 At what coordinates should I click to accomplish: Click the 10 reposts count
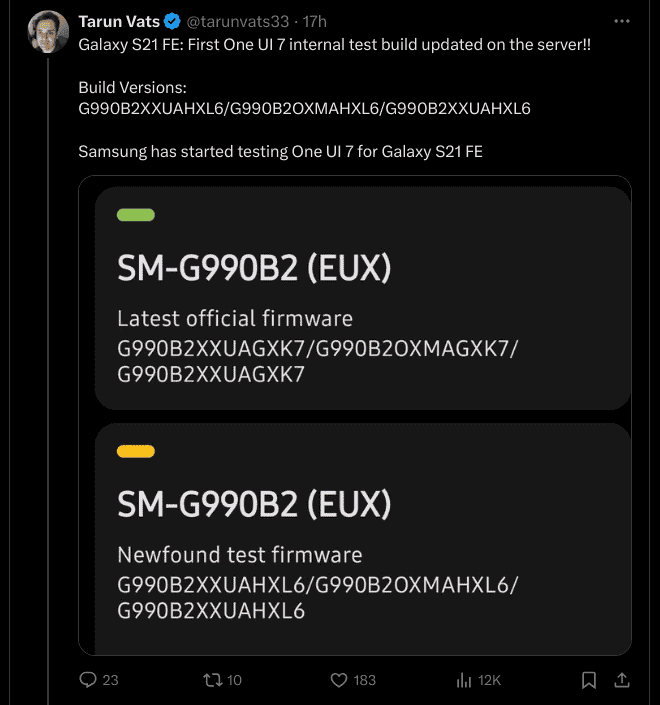(234, 680)
